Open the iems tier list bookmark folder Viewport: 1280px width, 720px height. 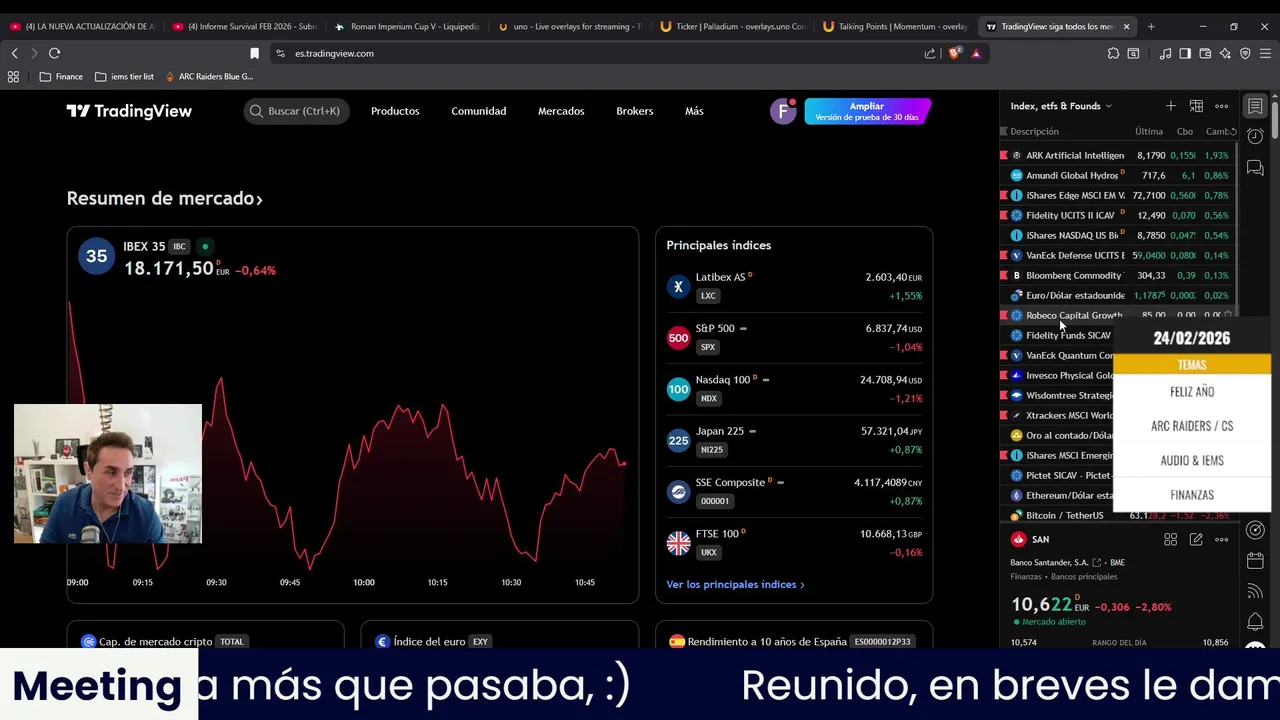(124, 76)
